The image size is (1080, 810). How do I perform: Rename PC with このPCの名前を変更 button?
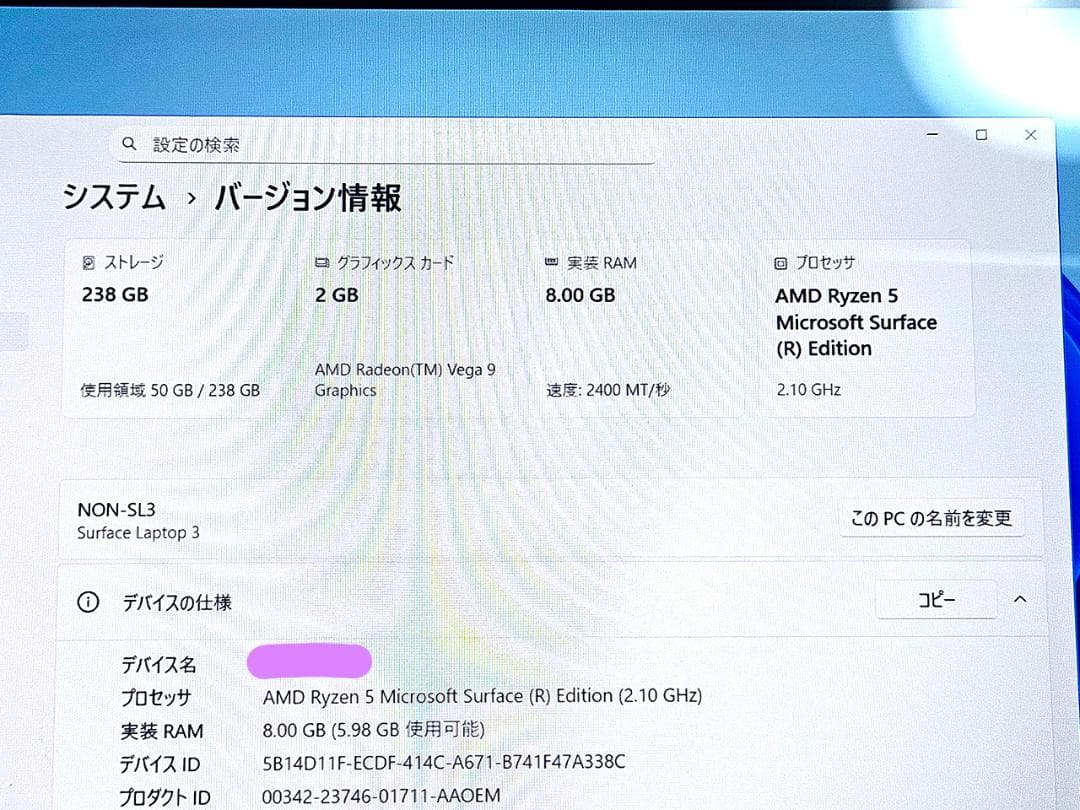(931, 518)
